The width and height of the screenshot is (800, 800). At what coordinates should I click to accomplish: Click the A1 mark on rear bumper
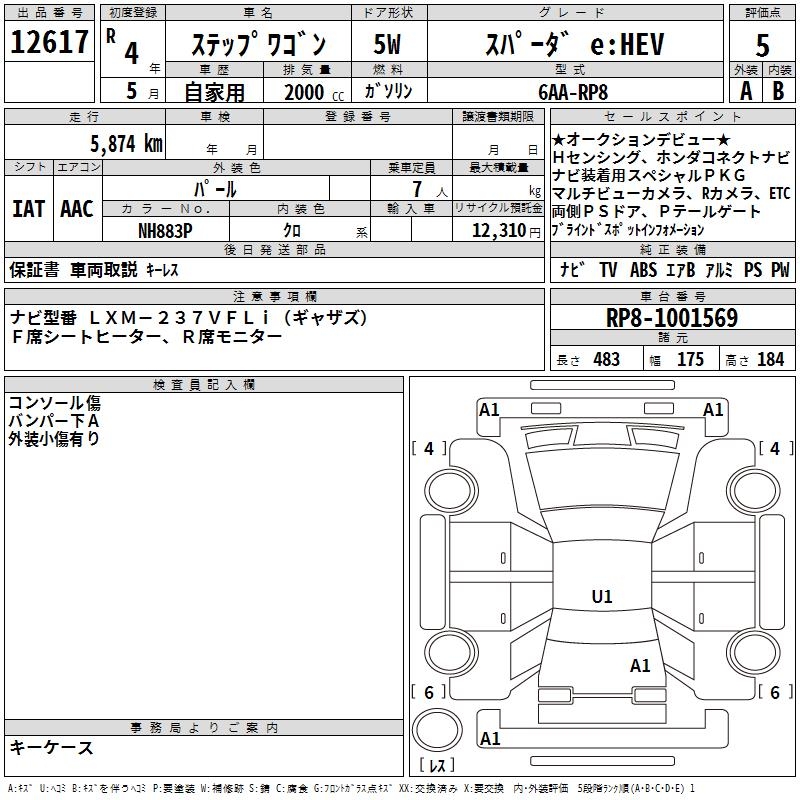click(490, 738)
